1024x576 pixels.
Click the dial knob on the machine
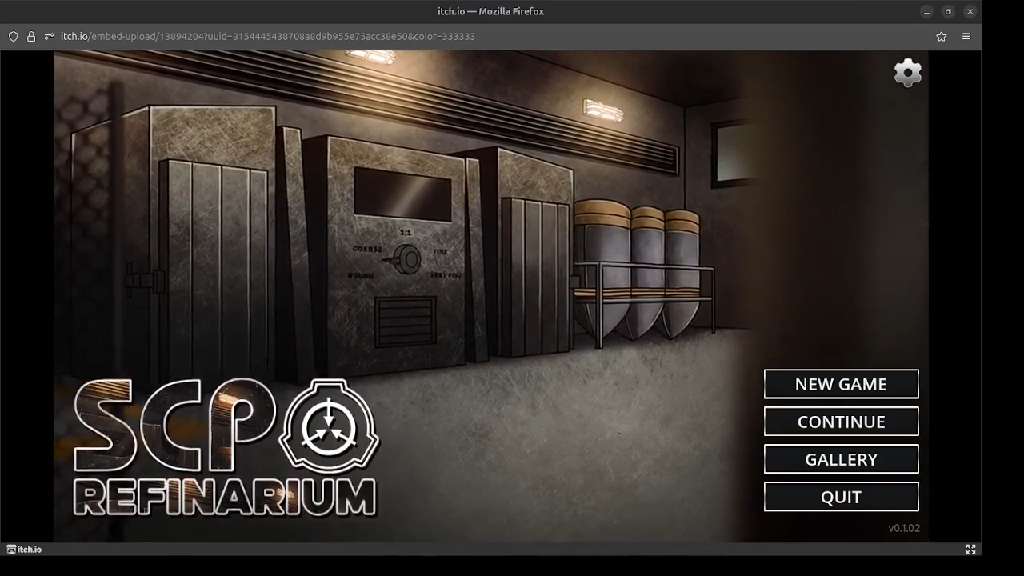click(x=408, y=260)
